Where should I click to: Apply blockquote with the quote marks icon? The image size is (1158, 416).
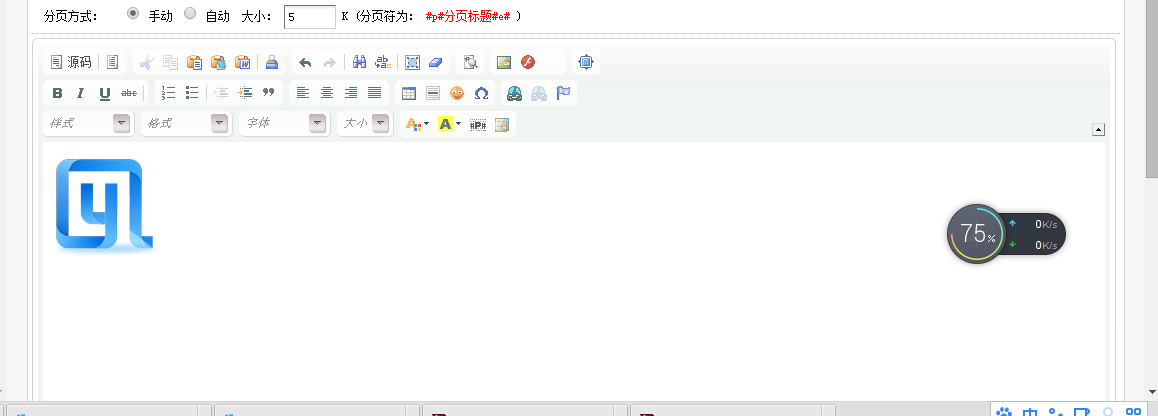pos(268,93)
